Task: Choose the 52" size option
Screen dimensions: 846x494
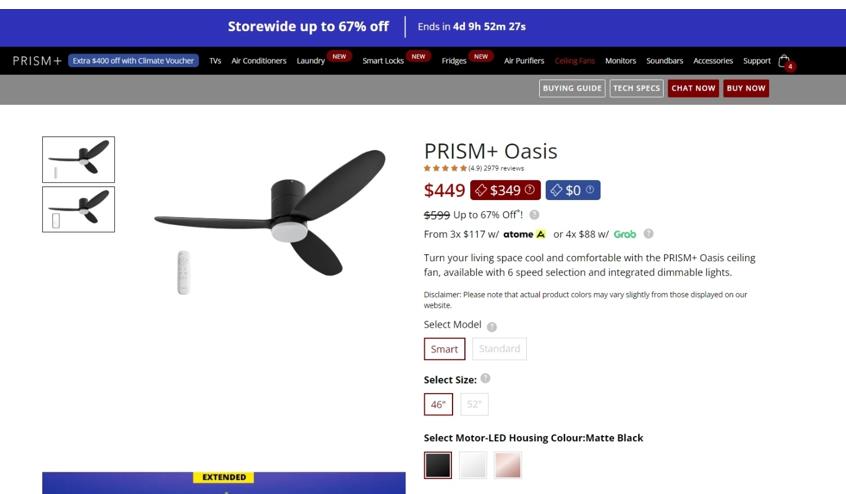Action: (474, 404)
